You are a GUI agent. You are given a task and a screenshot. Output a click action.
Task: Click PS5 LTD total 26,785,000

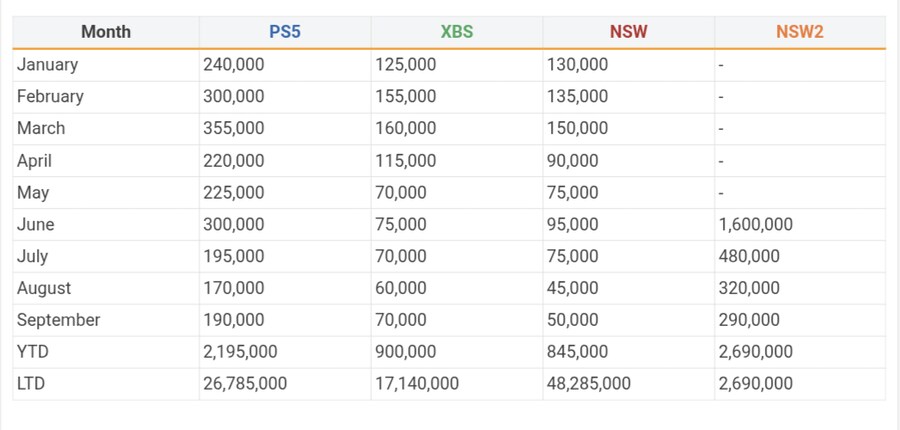[x=245, y=384]
